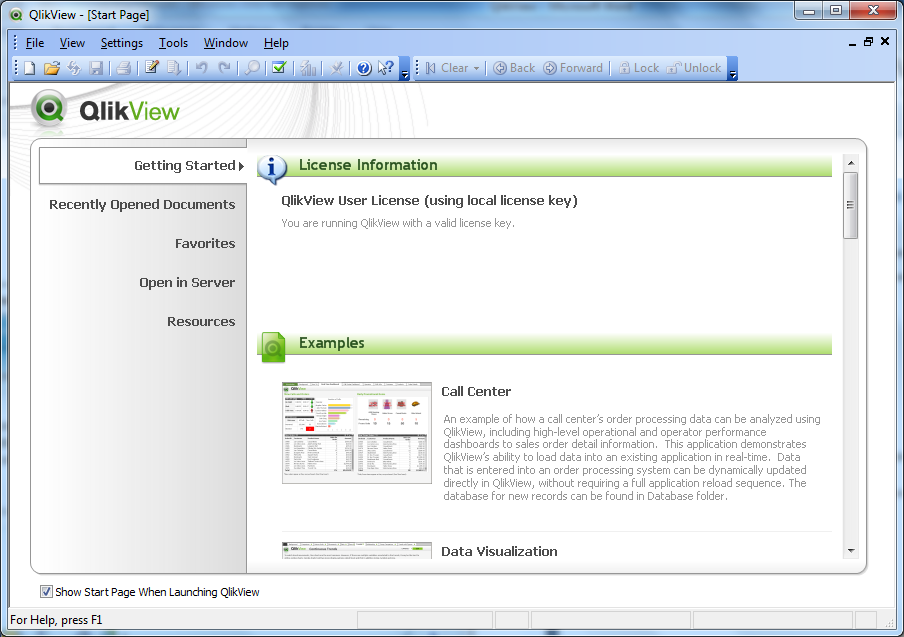Open the Resources section
This screenshot has height=637, width=904.
coord(201,322)
